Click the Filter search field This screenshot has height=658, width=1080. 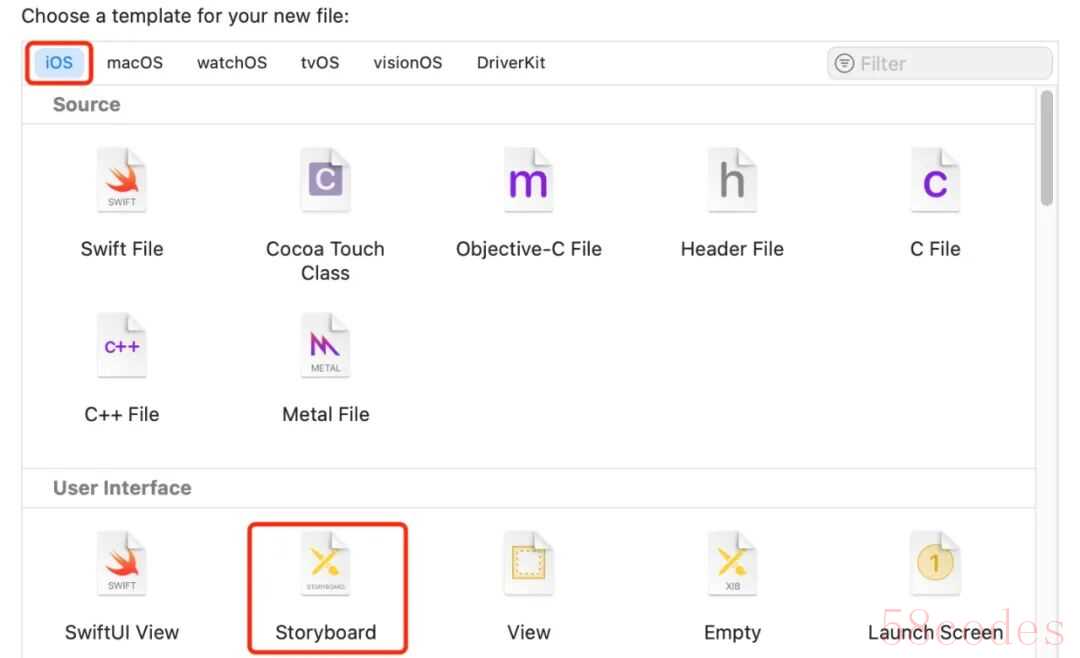[939, 63]
